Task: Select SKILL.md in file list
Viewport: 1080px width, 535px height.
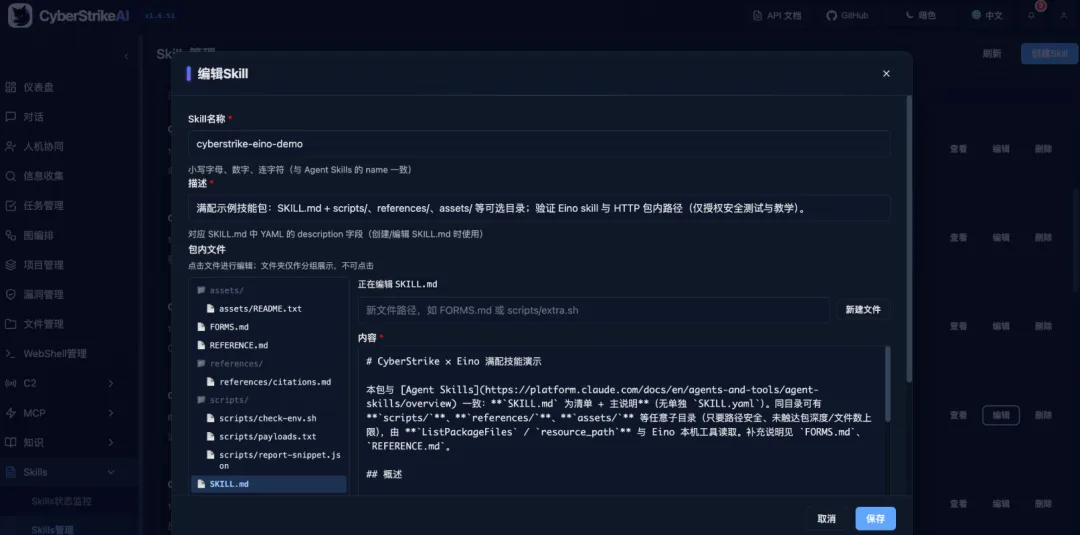Action: point(269,484)
